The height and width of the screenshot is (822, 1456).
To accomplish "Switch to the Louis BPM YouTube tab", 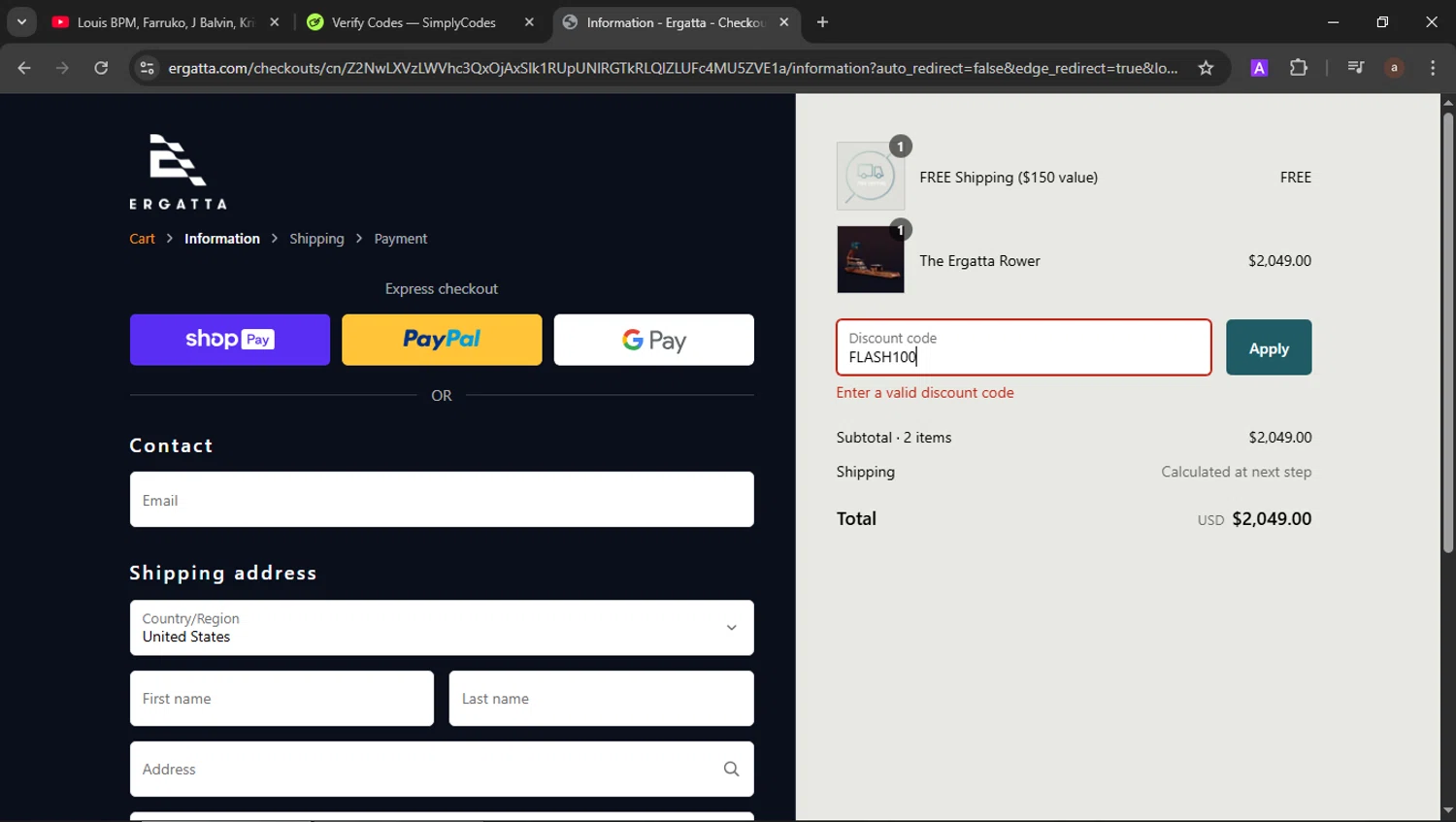I will 165,22.
